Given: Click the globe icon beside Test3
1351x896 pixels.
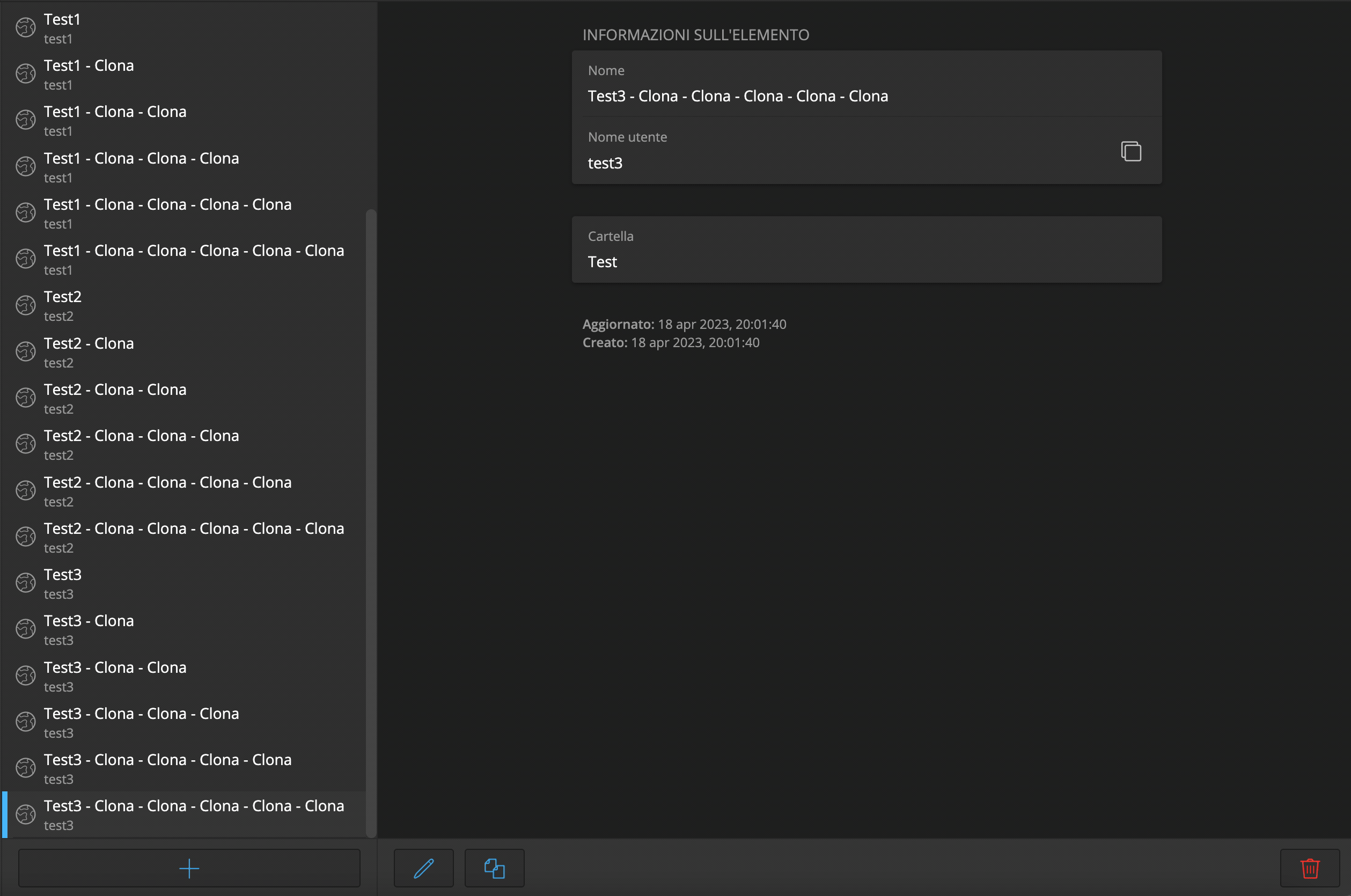Looking at the screenshot, I should click(x=25, y=582).
